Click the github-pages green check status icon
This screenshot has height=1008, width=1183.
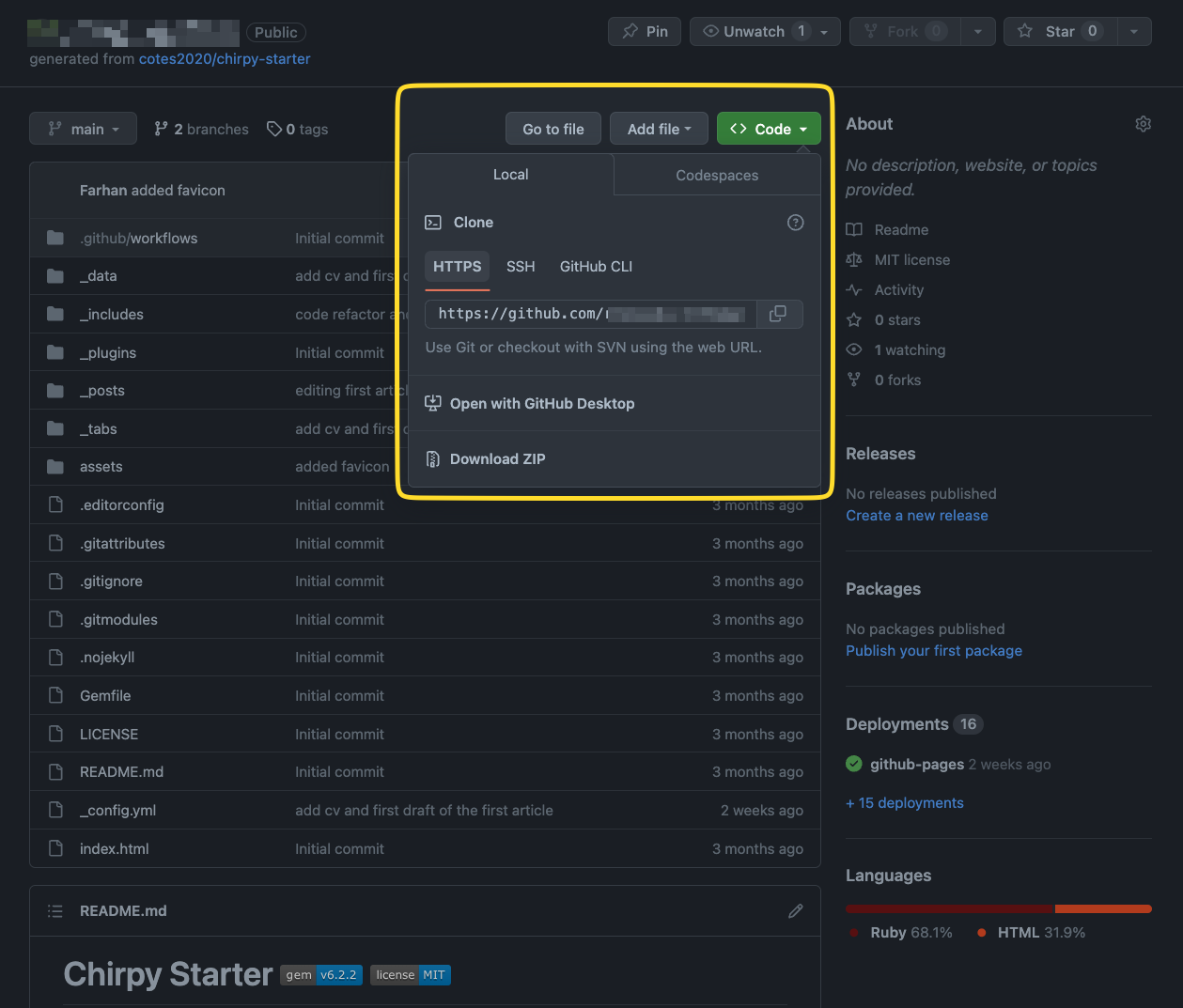point(854,764)
